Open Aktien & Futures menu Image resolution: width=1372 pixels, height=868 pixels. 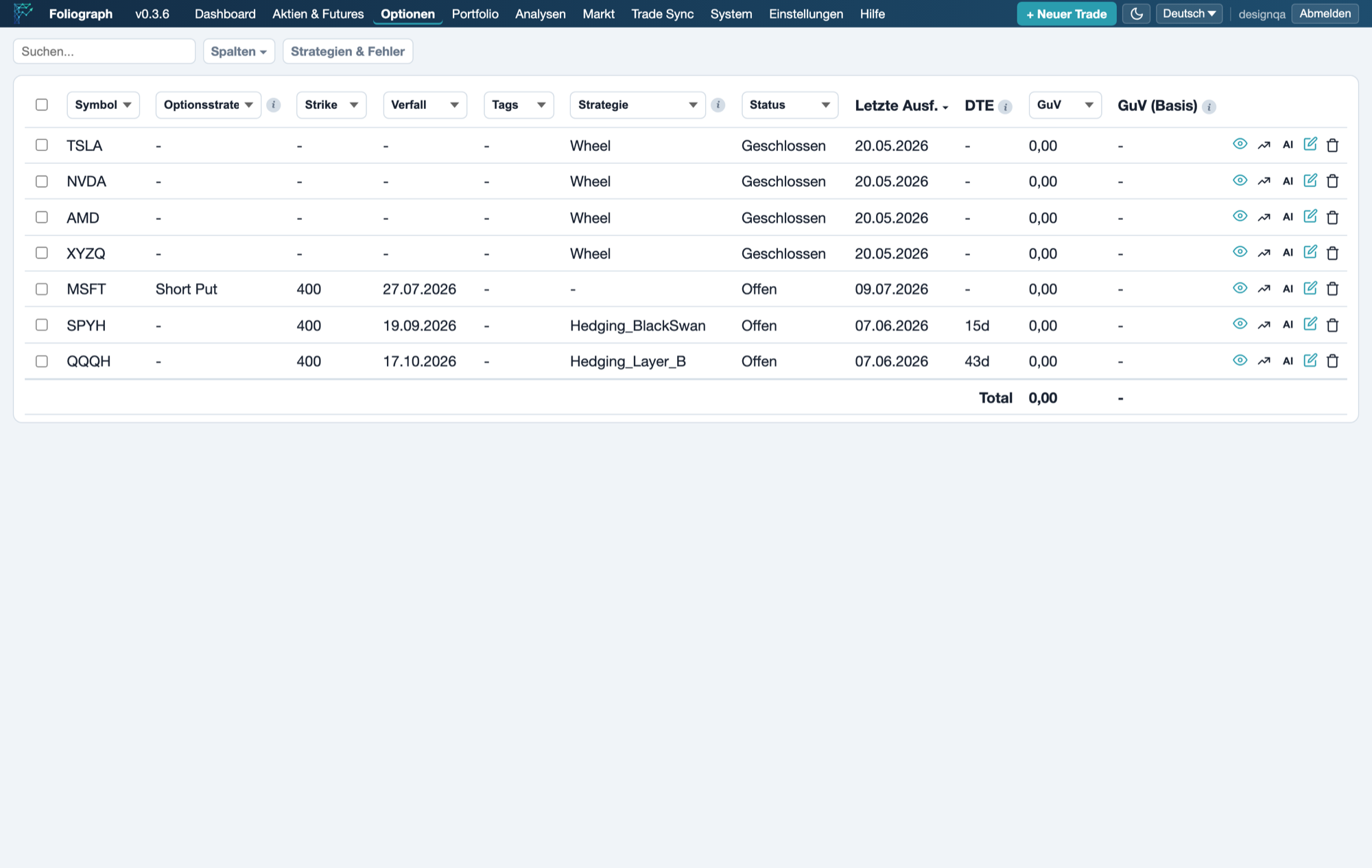318,14
